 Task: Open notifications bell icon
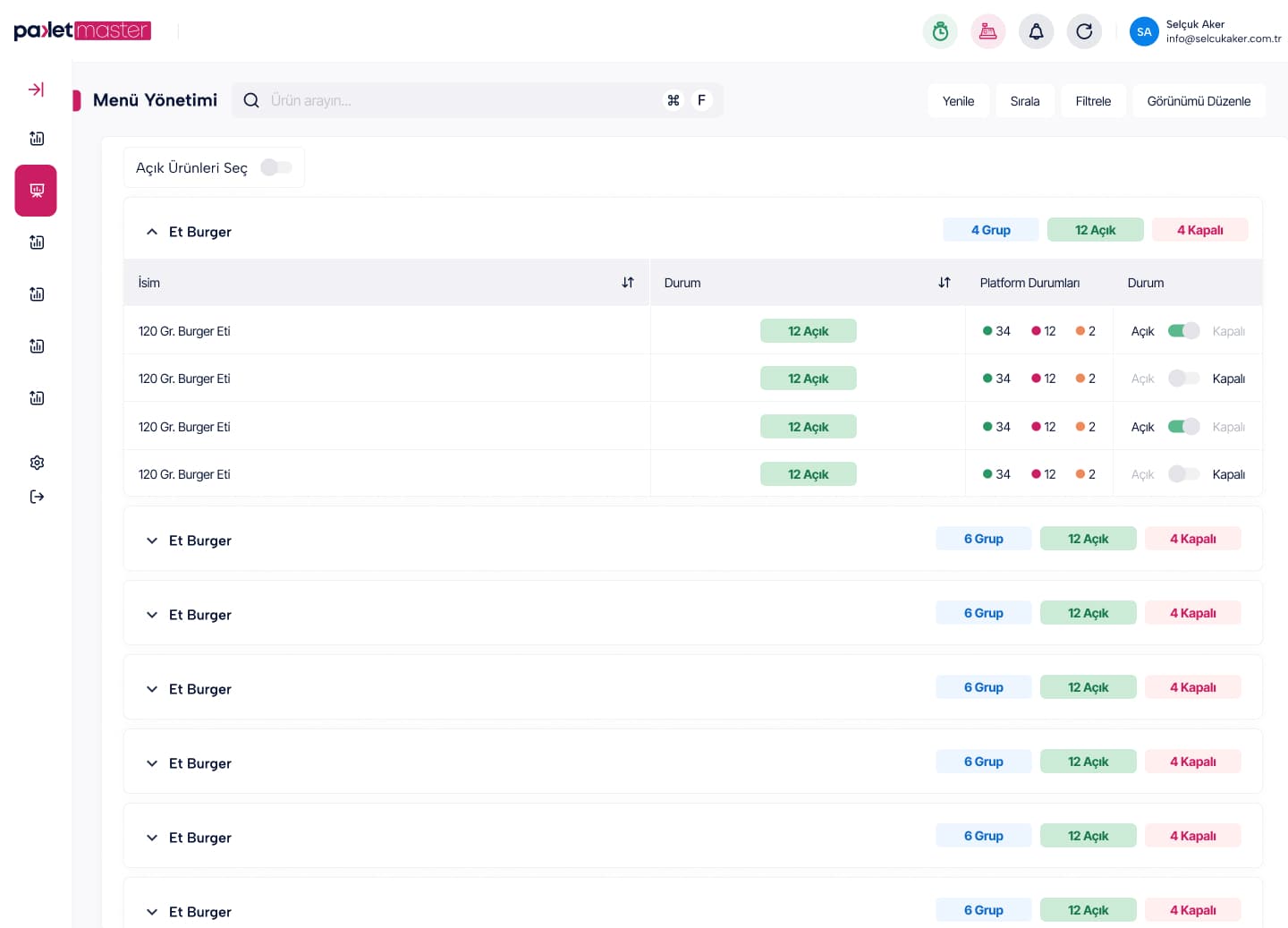click(x=1036, y=31)
